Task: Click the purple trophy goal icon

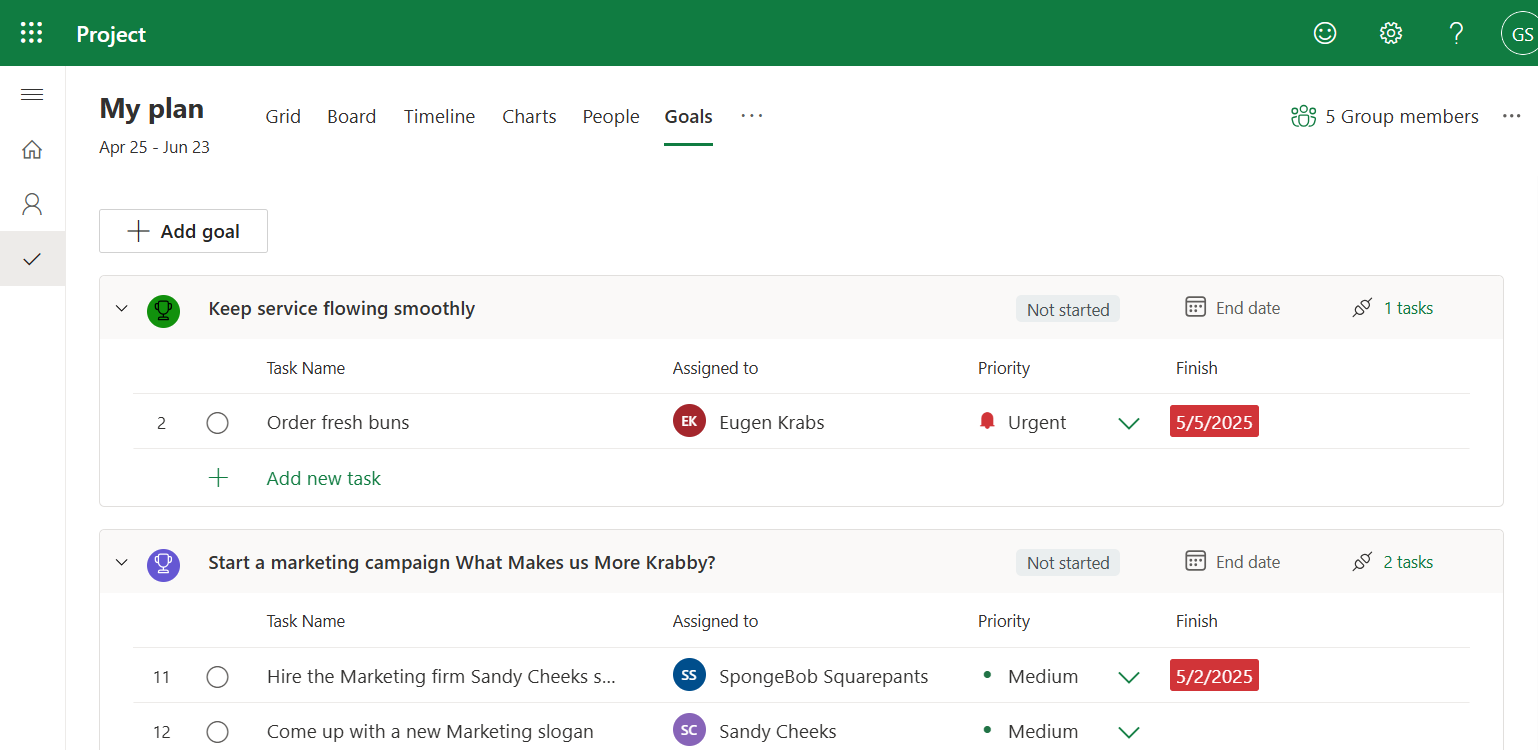Action: click(163, 565)
